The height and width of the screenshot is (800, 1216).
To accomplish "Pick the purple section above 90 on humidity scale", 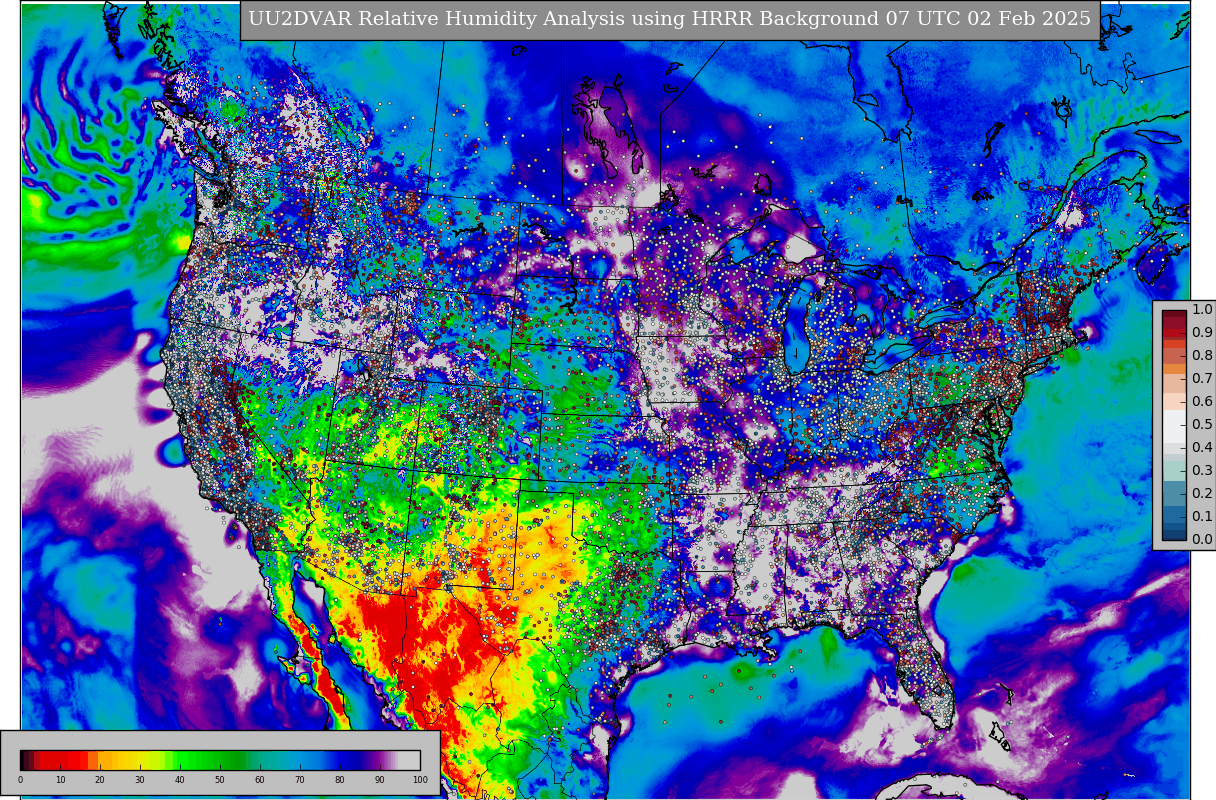I will point(380,760).
